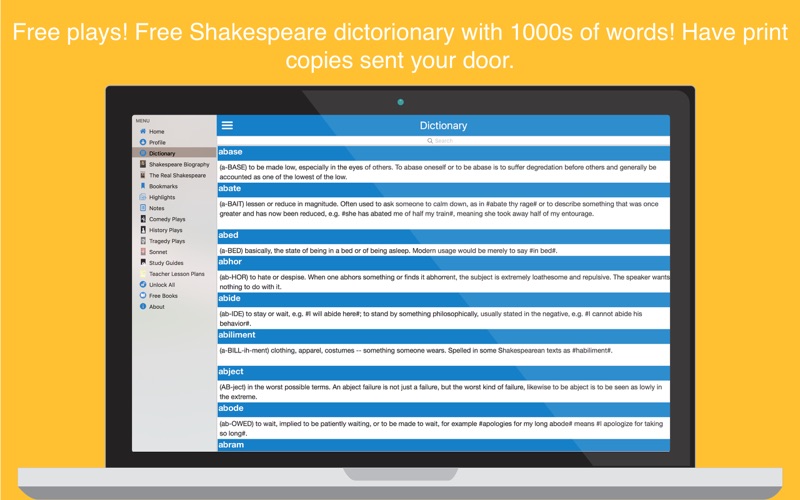The image size is (800, 500).
Task: Click the Free Books icon
Action: click(143, 296)
